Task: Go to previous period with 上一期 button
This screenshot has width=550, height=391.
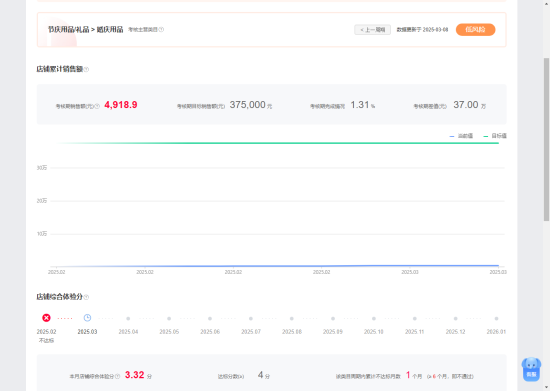Action: coord(373,29)
